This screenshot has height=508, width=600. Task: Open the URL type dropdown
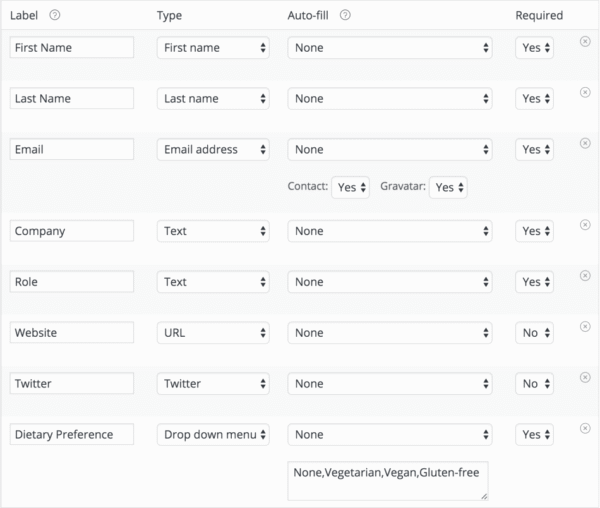[x=213, y=332]
